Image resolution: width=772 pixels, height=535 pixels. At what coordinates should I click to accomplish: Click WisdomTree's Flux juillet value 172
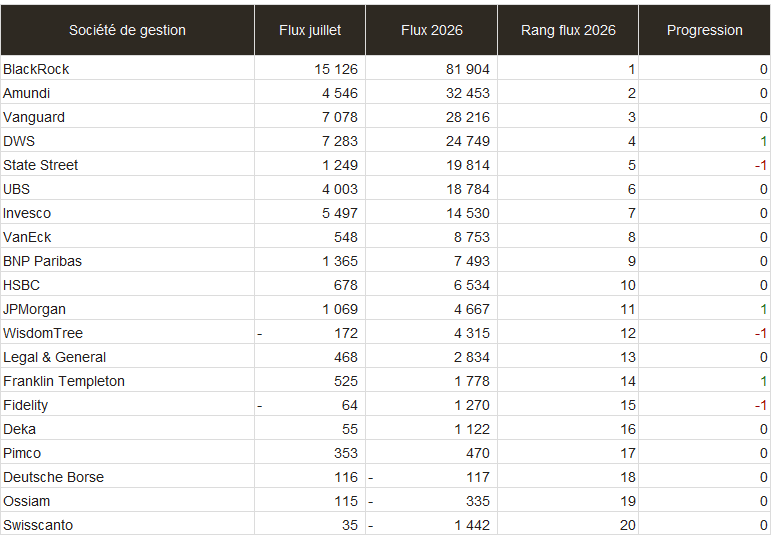point(346,333)
